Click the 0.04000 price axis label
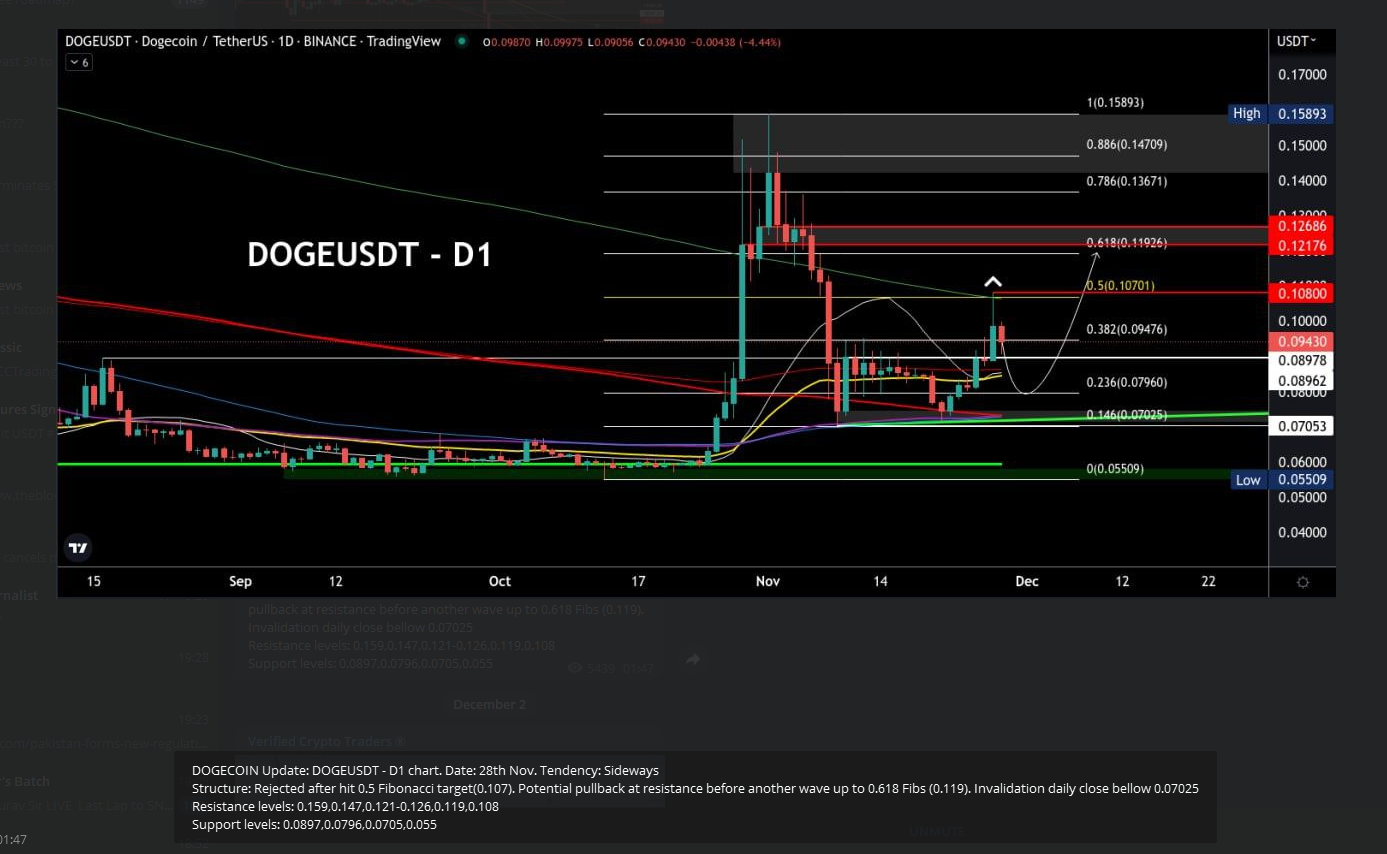Image resolution: width=1387 pixels, height=854 pixels. point(1302,532)
